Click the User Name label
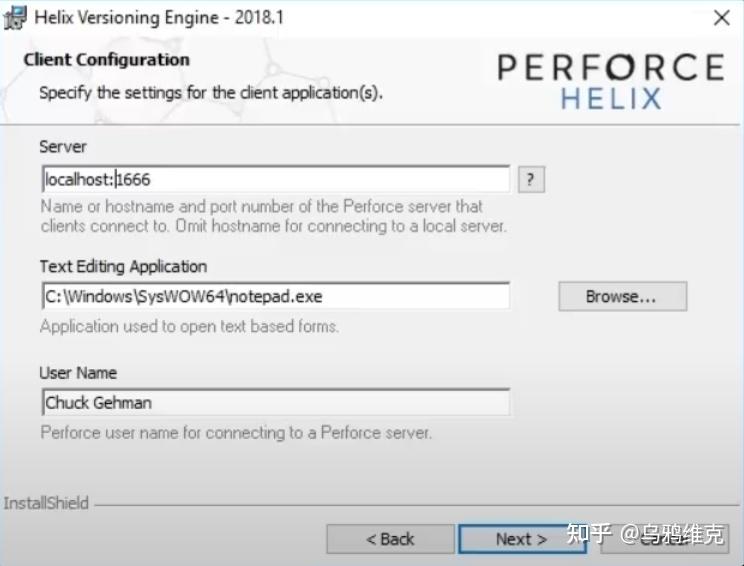 tap(78, 373)
